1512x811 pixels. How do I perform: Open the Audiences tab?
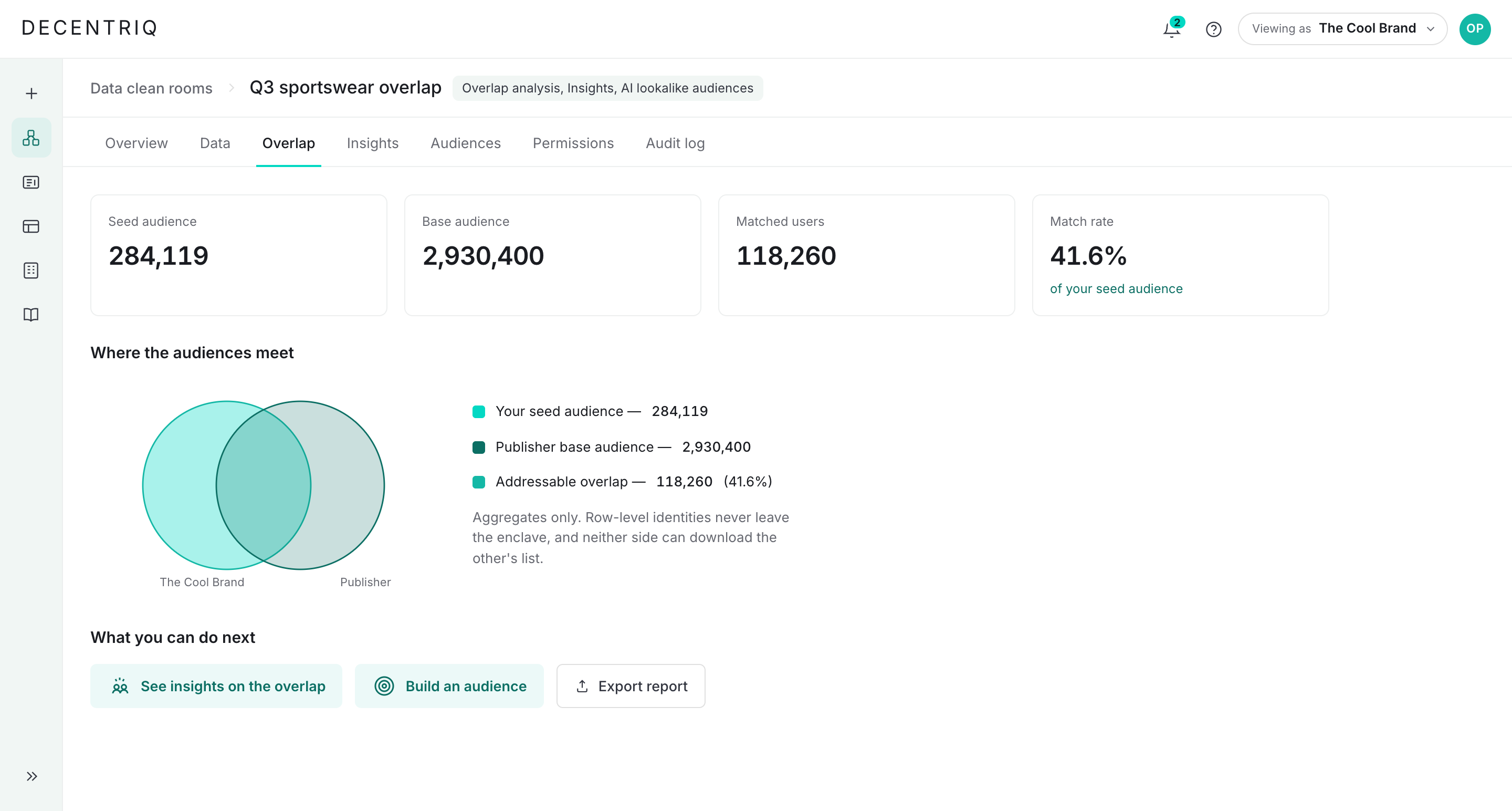[x=466, y=143]
